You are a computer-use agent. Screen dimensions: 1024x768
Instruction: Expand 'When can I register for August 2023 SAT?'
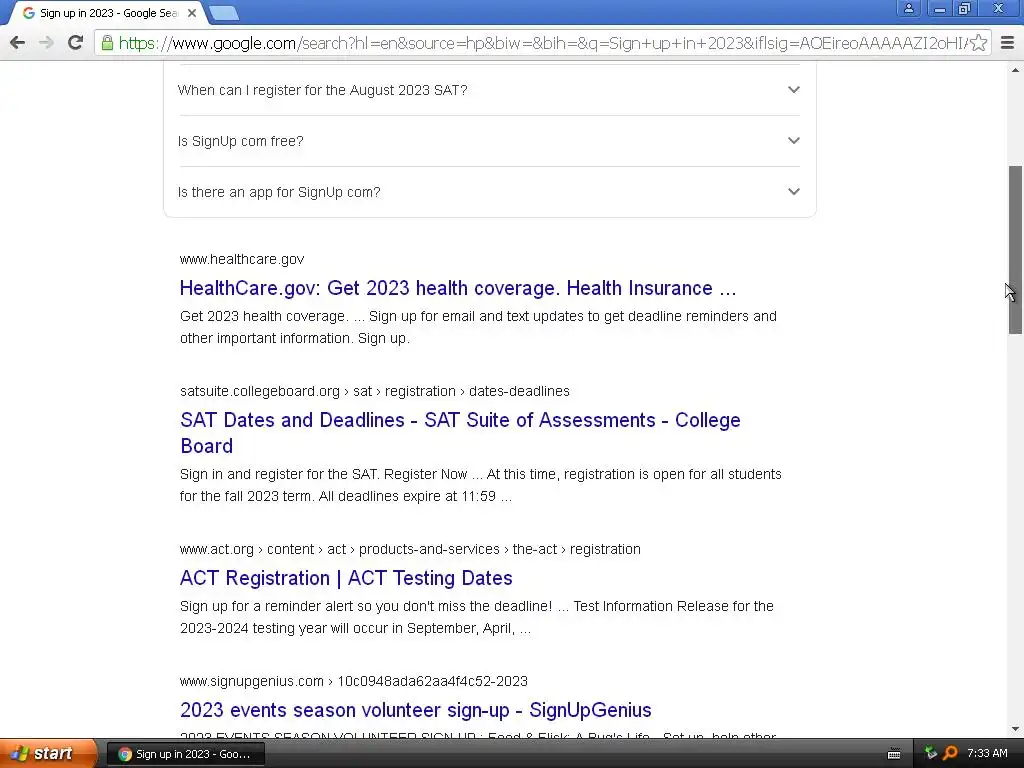(x=489, y=90)
